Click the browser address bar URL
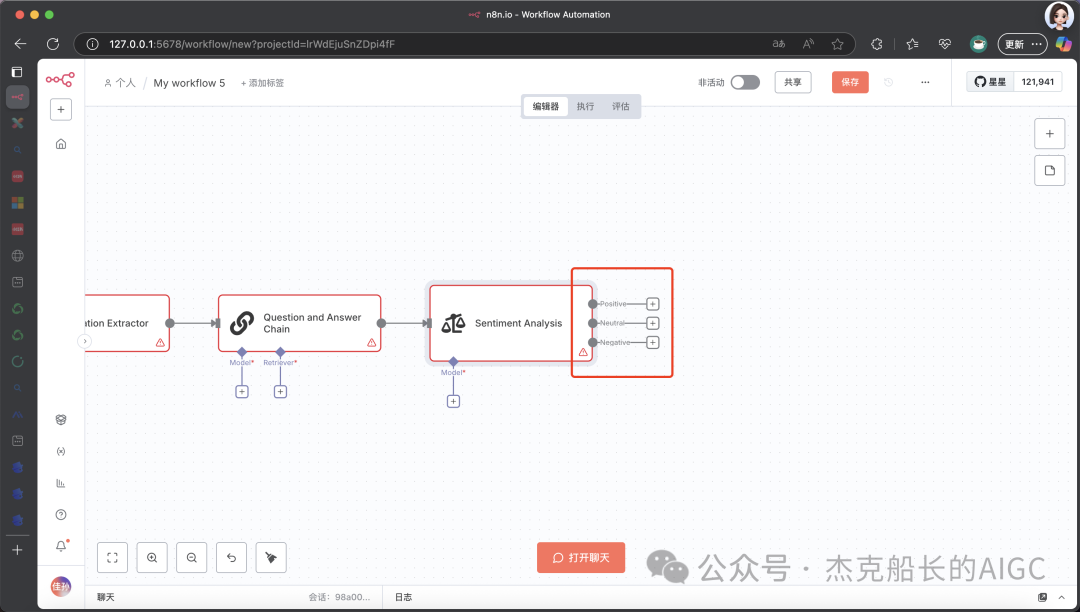1080x612 pixels. 252,44
